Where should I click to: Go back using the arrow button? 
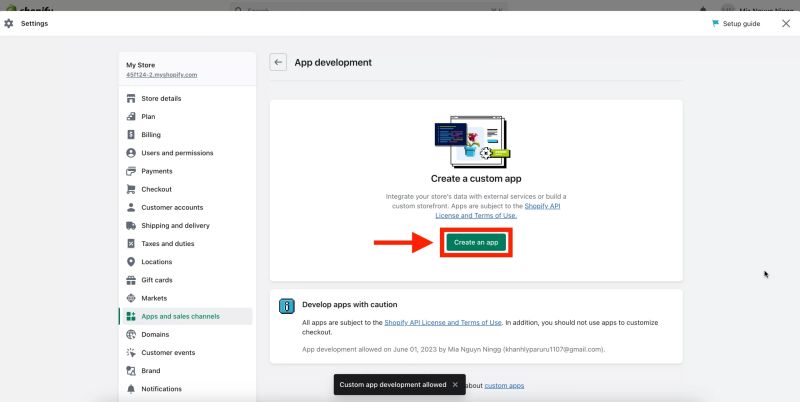(x=278, y=62)
